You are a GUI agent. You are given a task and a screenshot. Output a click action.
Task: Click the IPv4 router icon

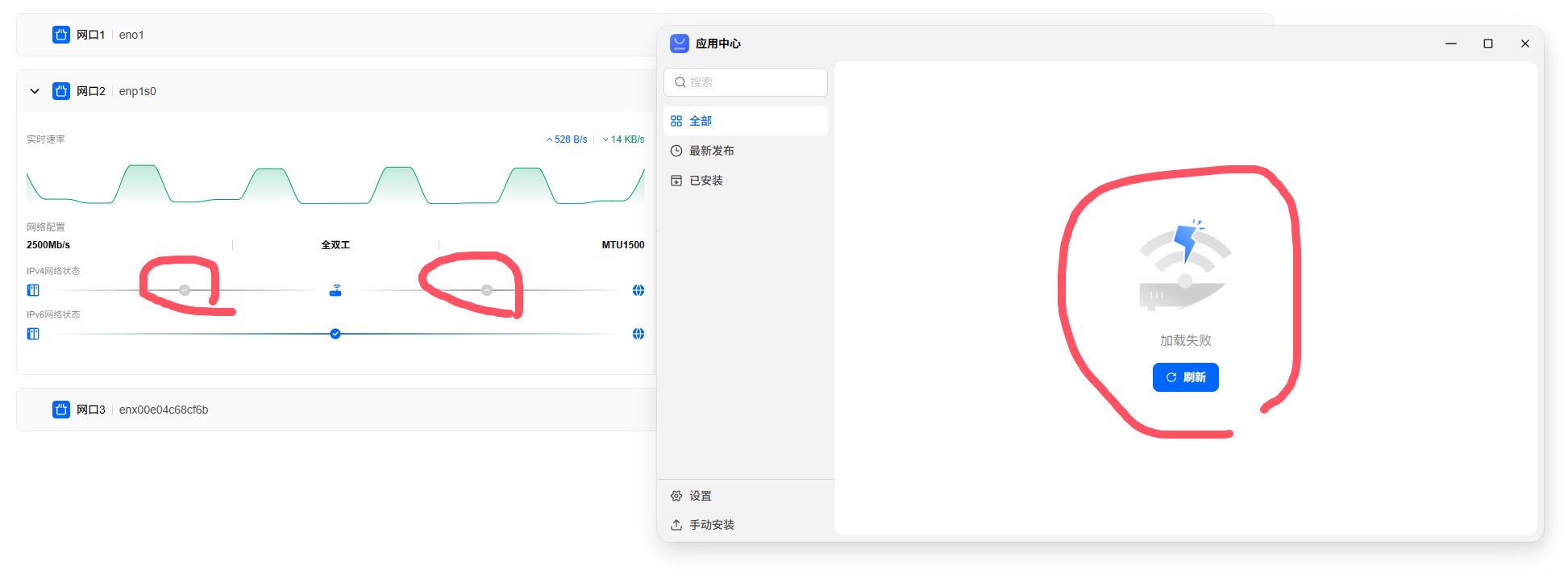335,290
